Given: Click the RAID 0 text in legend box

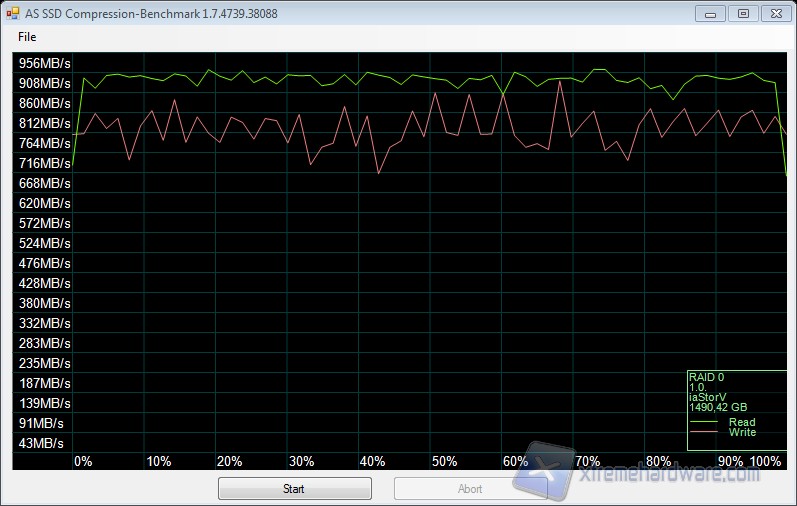Looking at the screenshot, I should coord(706,377).
